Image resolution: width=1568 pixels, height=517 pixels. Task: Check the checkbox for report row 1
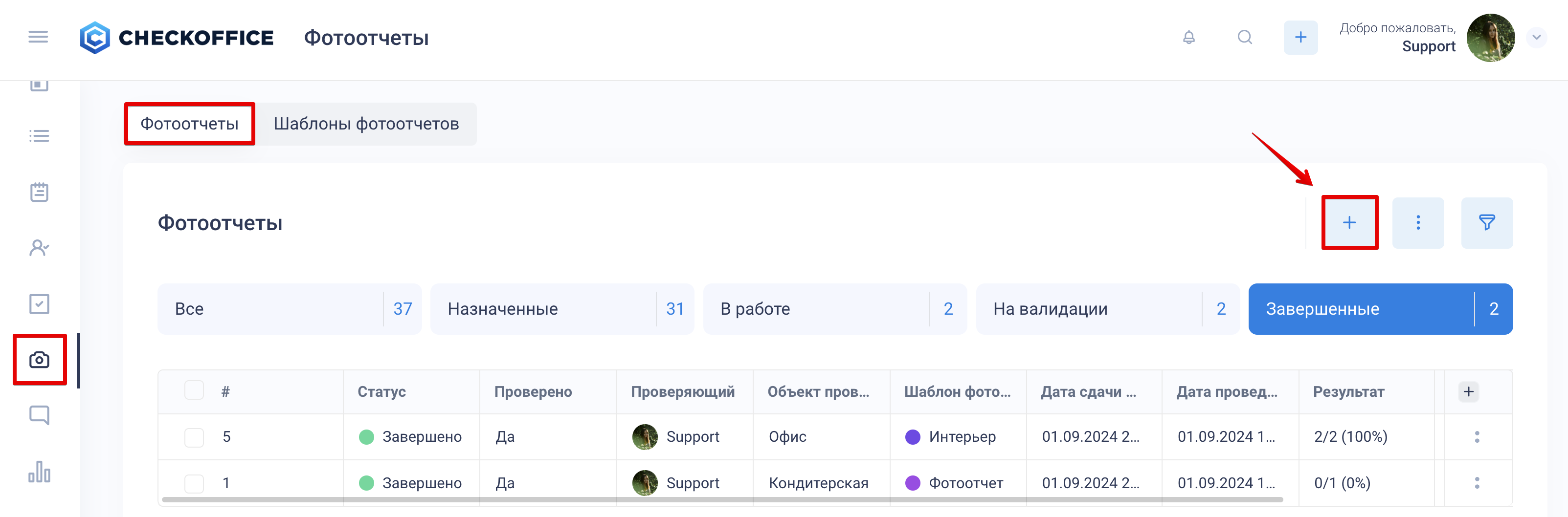194,483
